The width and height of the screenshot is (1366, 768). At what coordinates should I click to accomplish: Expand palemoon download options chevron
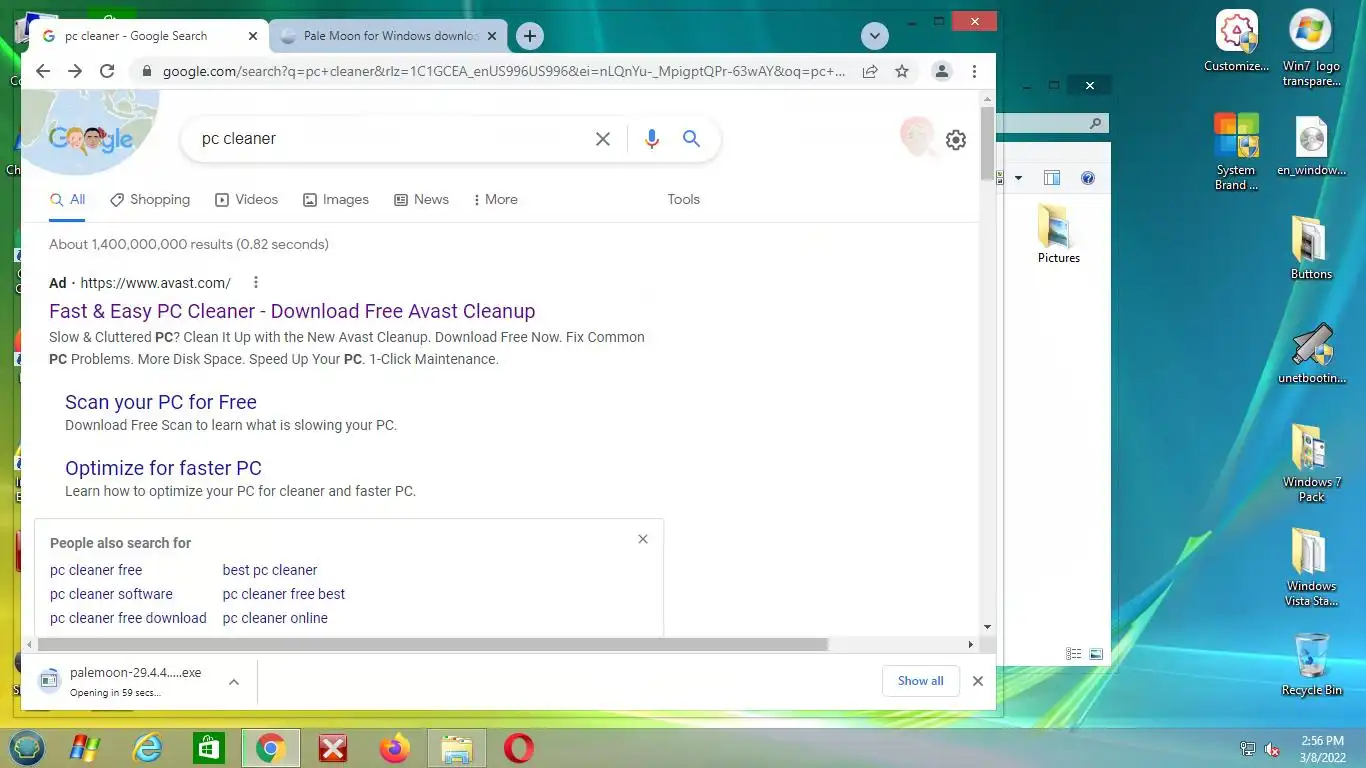[x=233, y=682]
